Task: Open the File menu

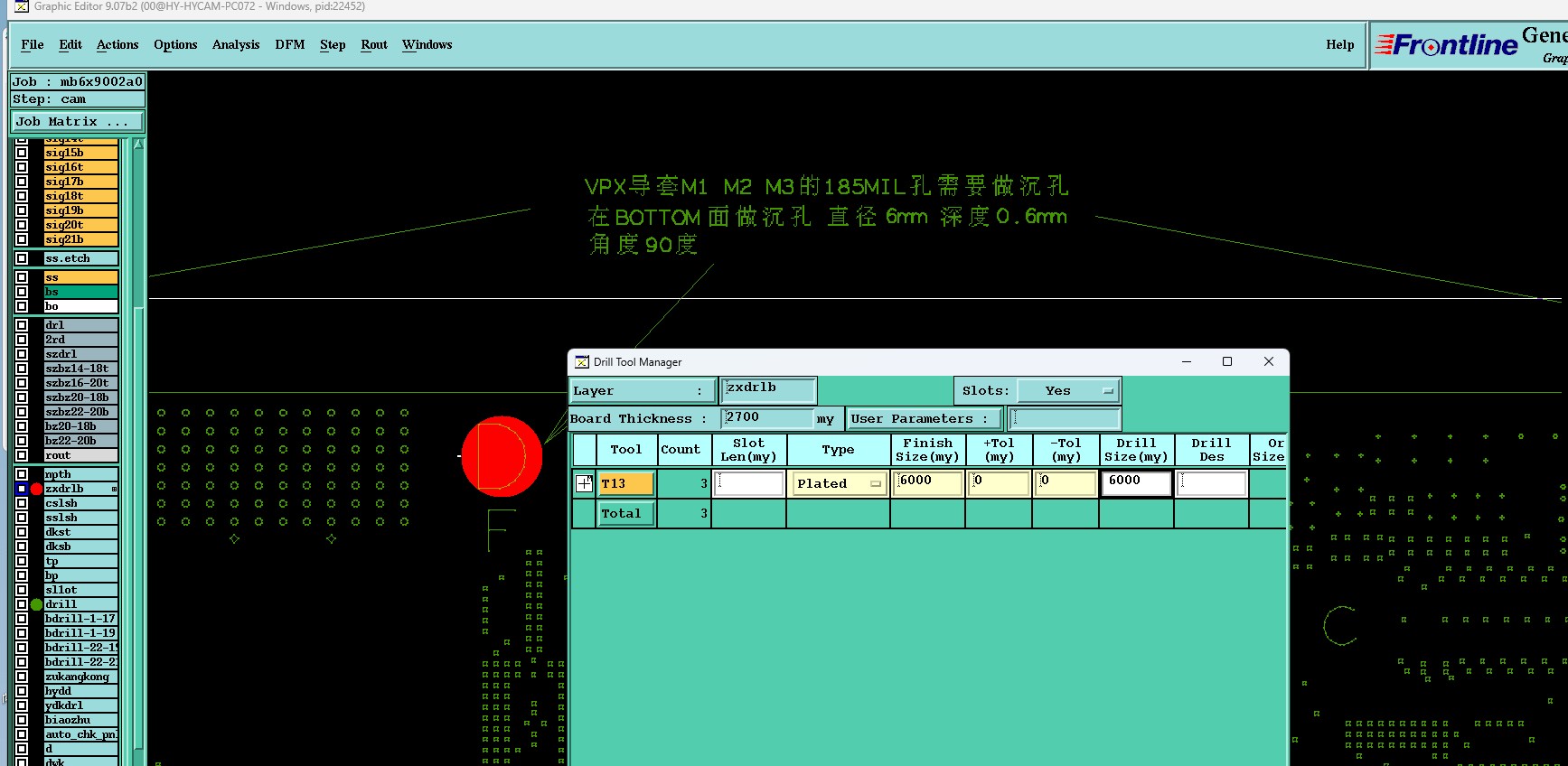Action: [x=33, y=44]
